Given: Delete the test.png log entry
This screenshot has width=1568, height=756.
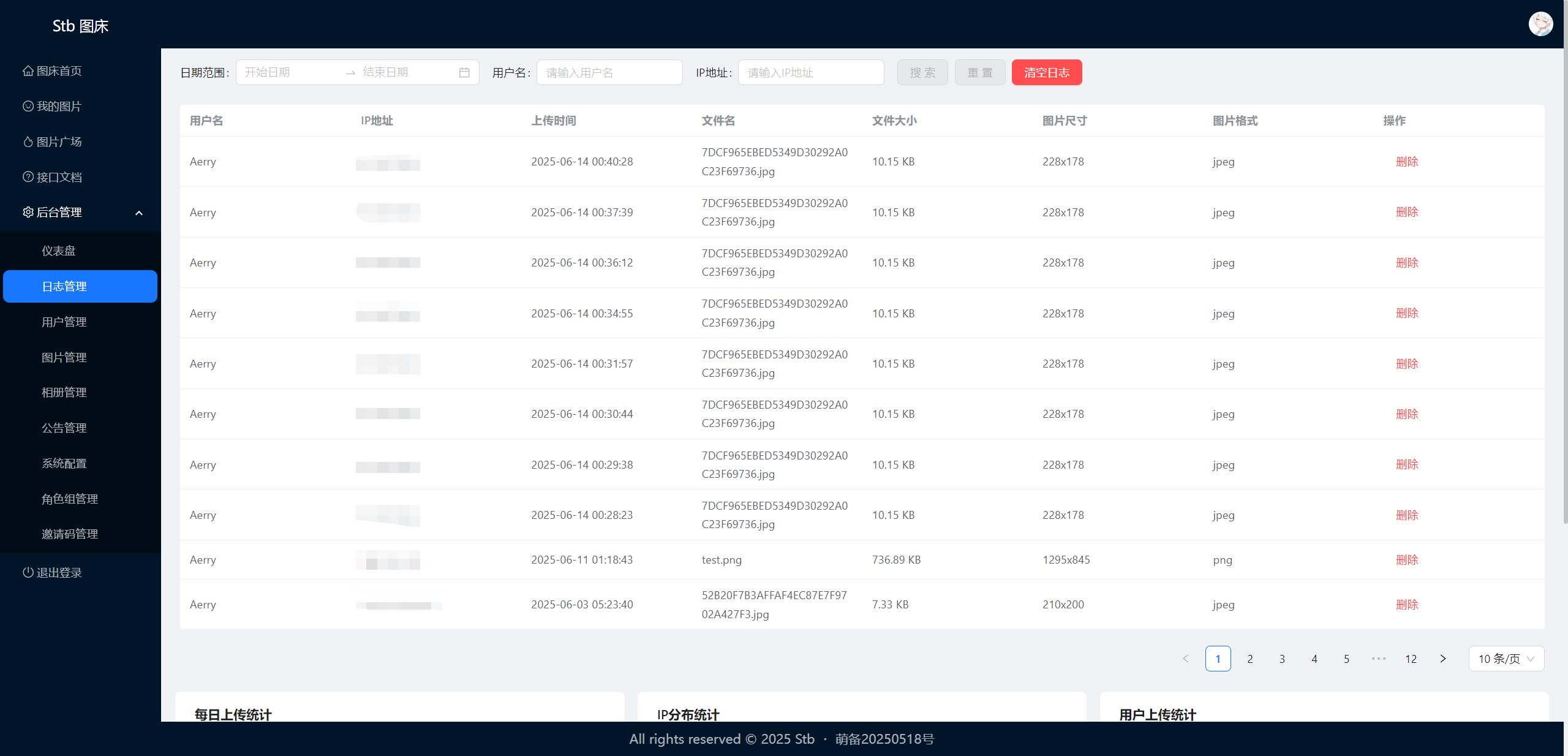Looking at the screenshot, I should 1407,559.
